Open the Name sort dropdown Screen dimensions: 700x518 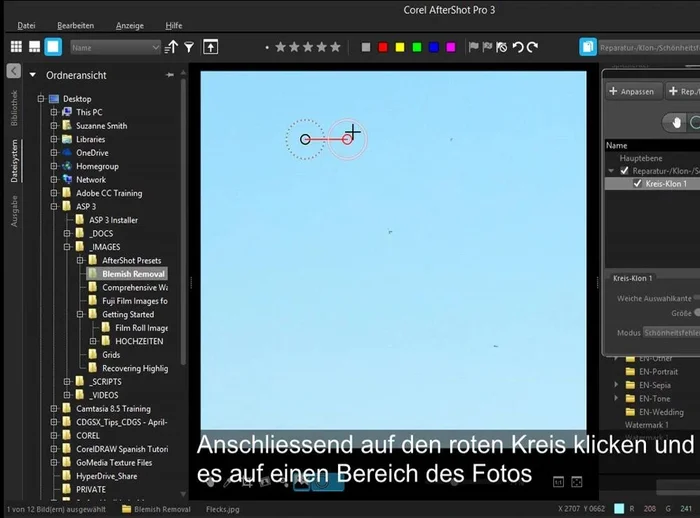115,47
